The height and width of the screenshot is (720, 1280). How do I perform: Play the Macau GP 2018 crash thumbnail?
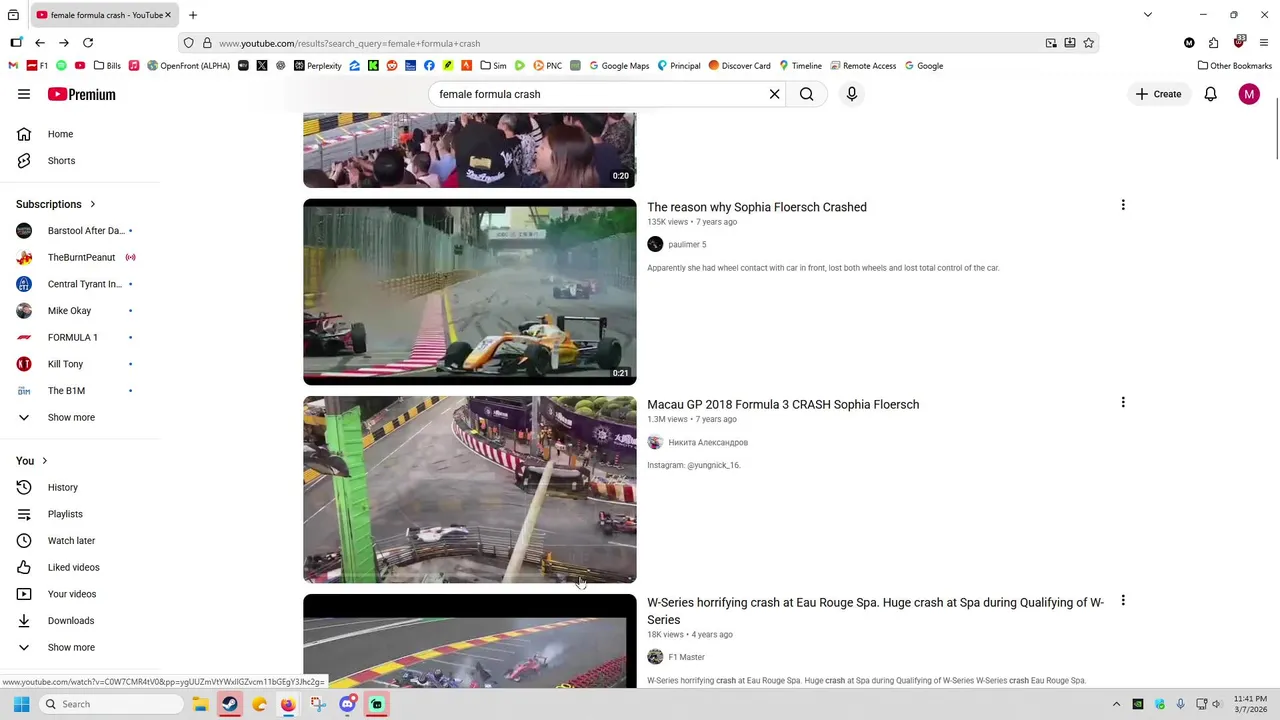(x=470, y=489)
